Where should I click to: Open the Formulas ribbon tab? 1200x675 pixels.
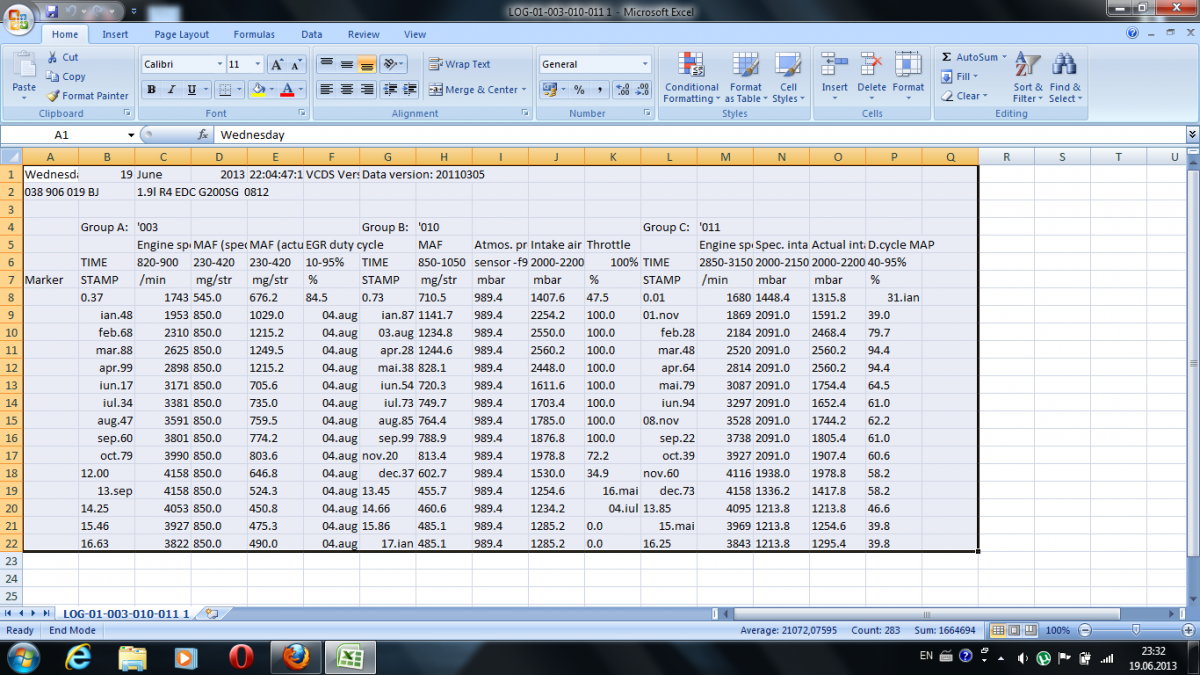click(x=254, y=34)
